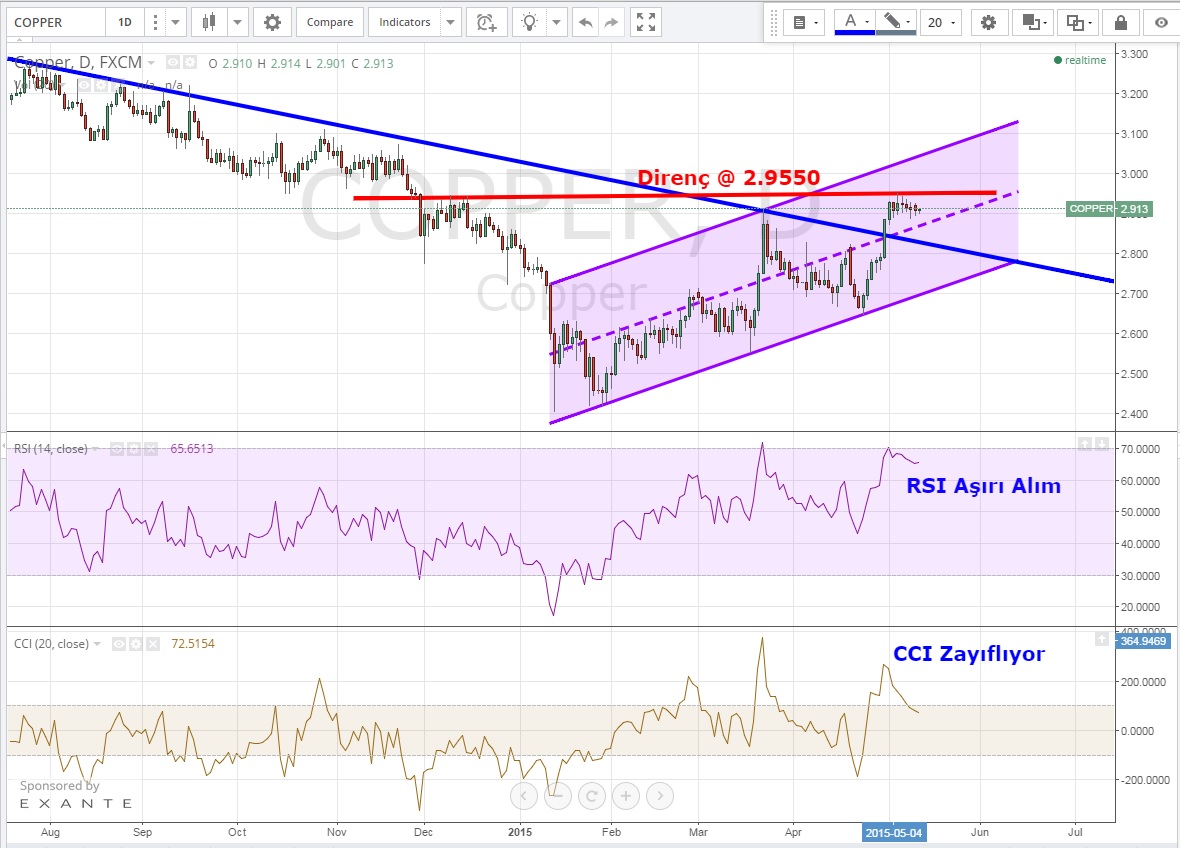Create a new alert with alarm clock icon
This screenshot has height=848, width=1180.
coord(486,21)
